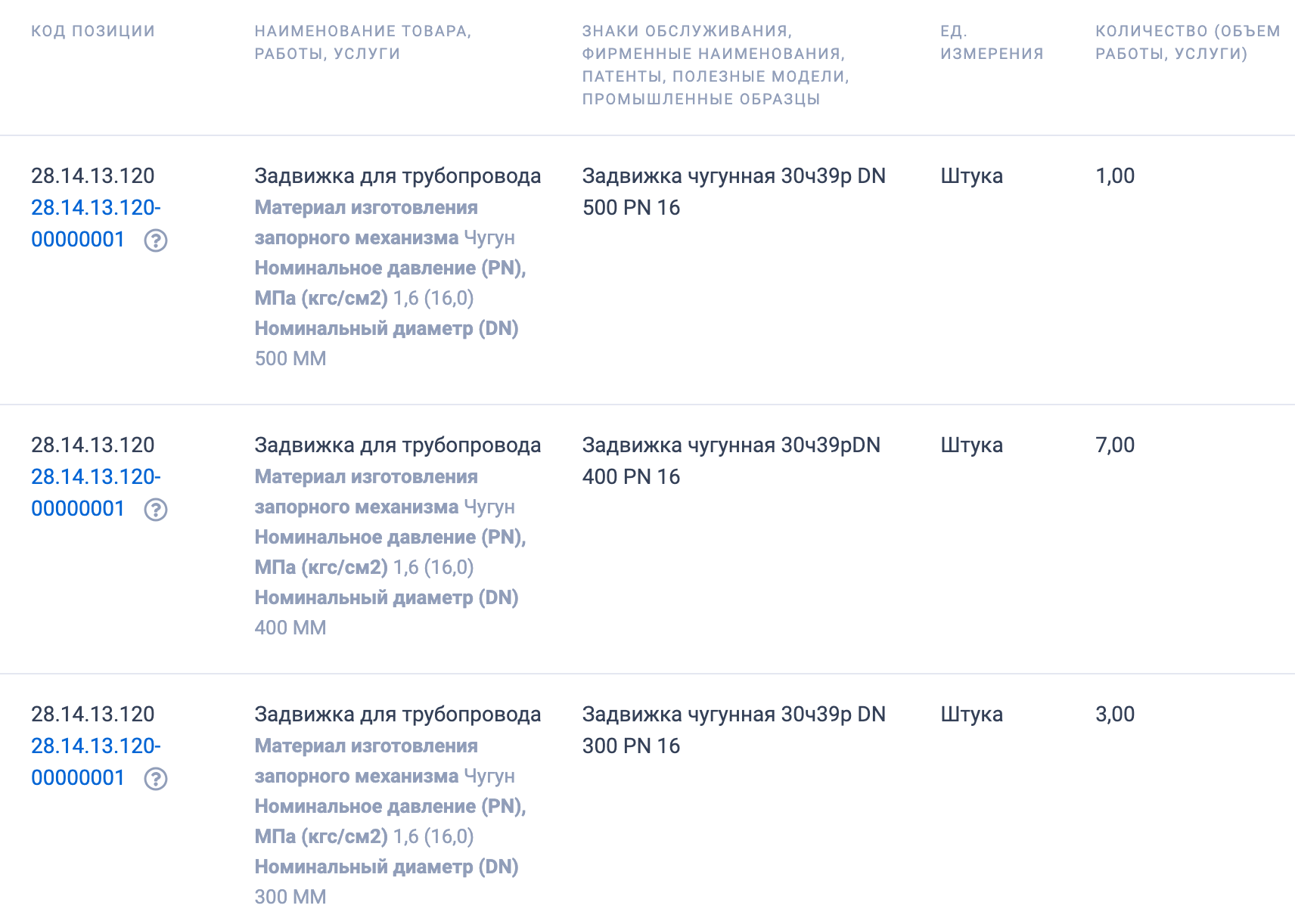Select quantity value 7,00 in second row
This screenshot has height=924, width=1295.
tap(1115, 445)
